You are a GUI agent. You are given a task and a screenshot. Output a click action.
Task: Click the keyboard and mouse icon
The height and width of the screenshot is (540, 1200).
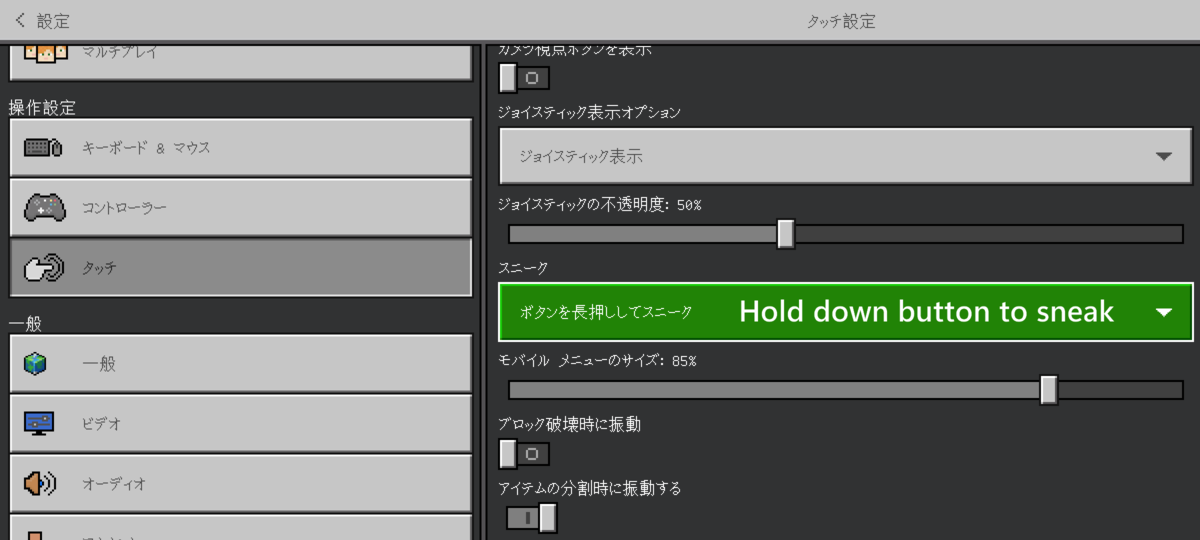pos(44,148)
